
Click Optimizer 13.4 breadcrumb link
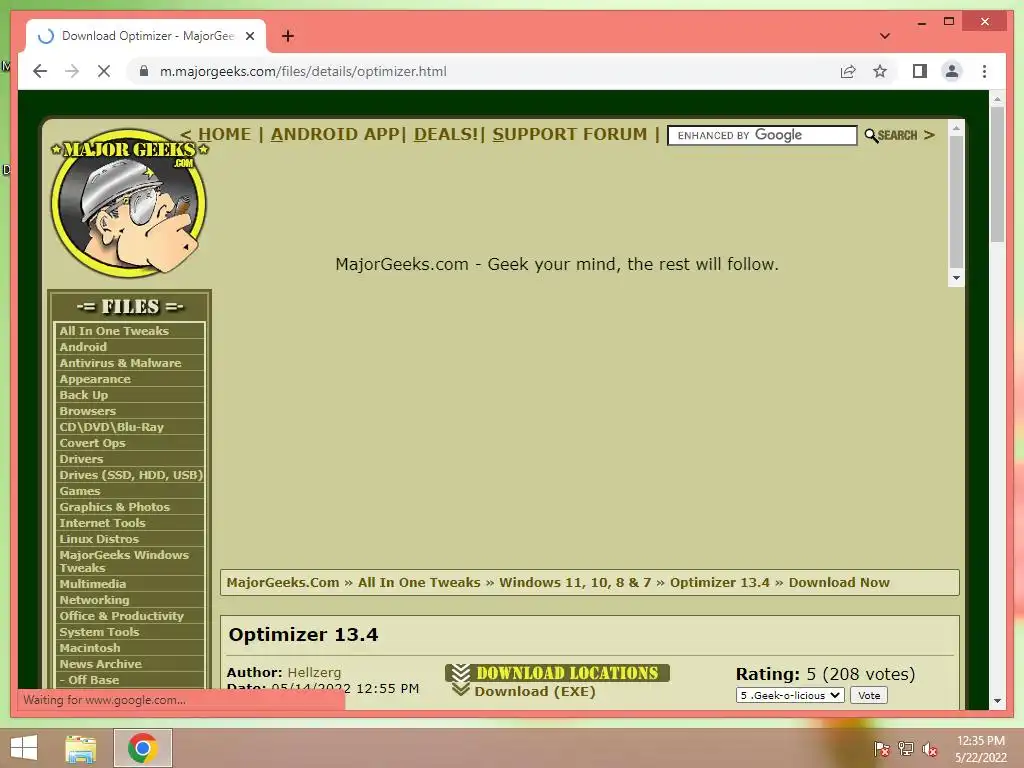point(720,583)
